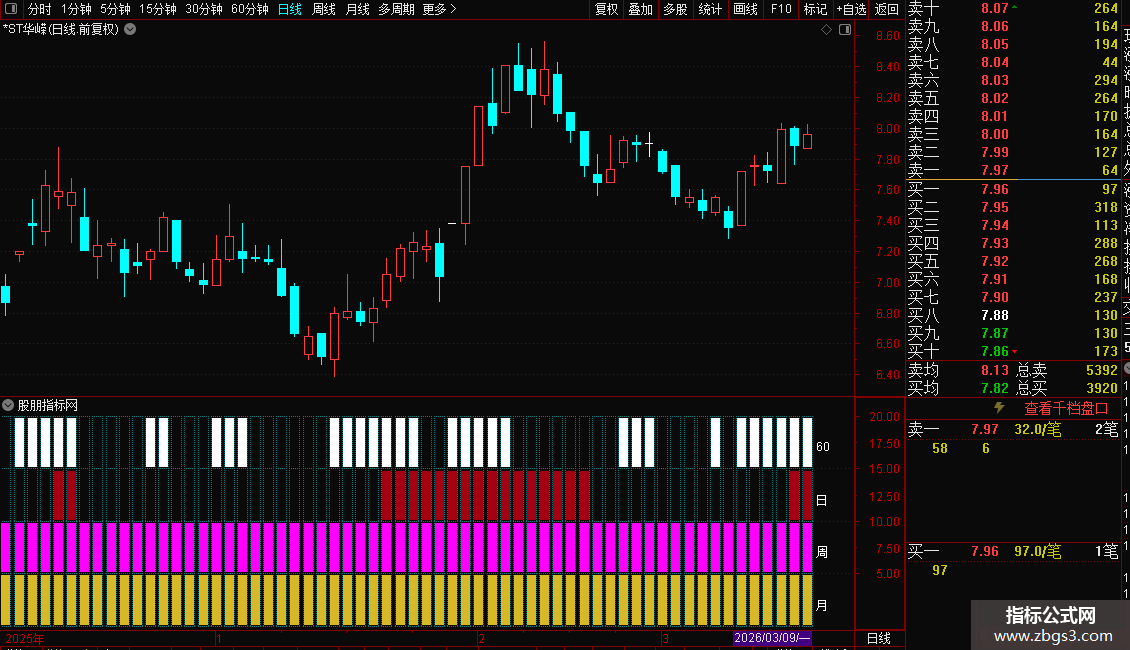Click 买均 value 7.82

click(995, 388)
